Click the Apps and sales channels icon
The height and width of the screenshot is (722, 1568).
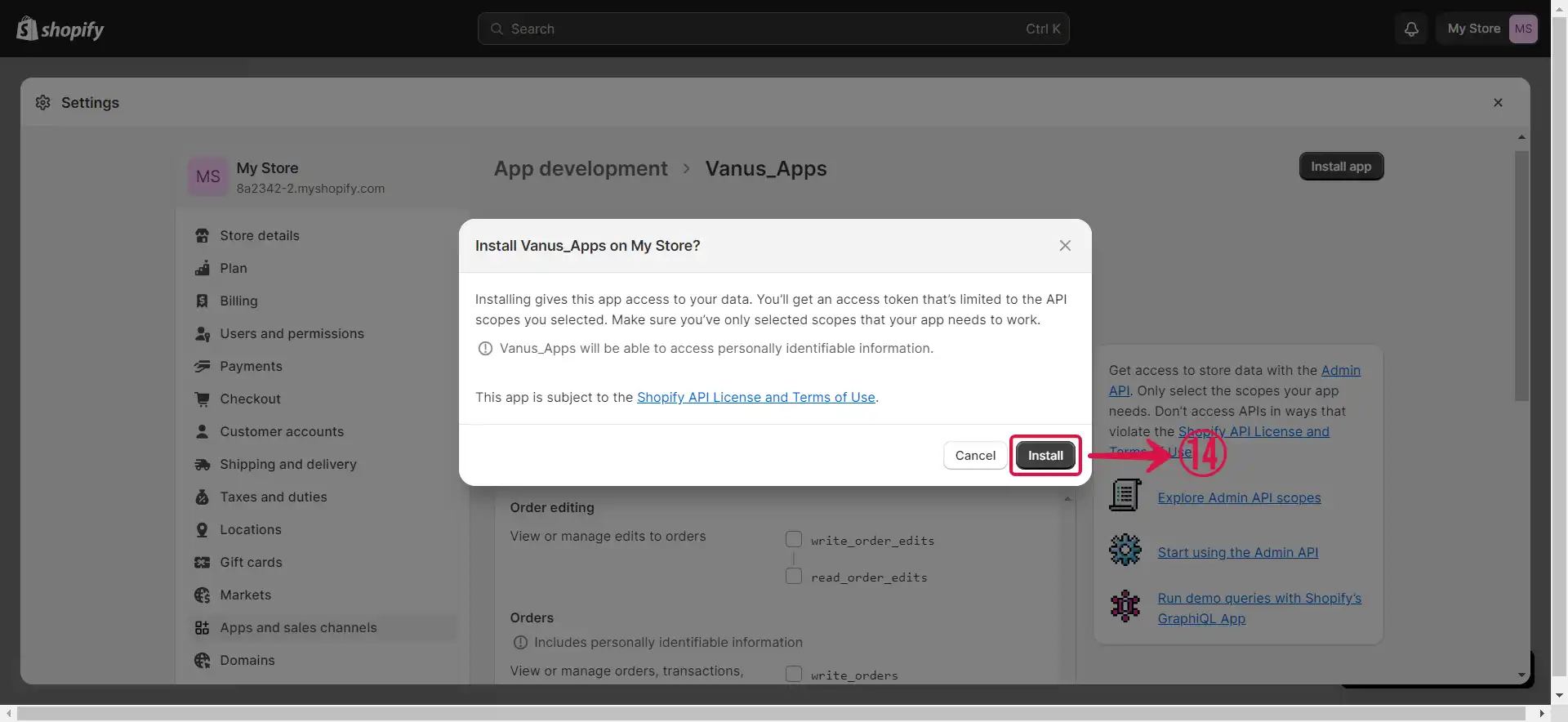pyautogui.click(x=202, y=627)
